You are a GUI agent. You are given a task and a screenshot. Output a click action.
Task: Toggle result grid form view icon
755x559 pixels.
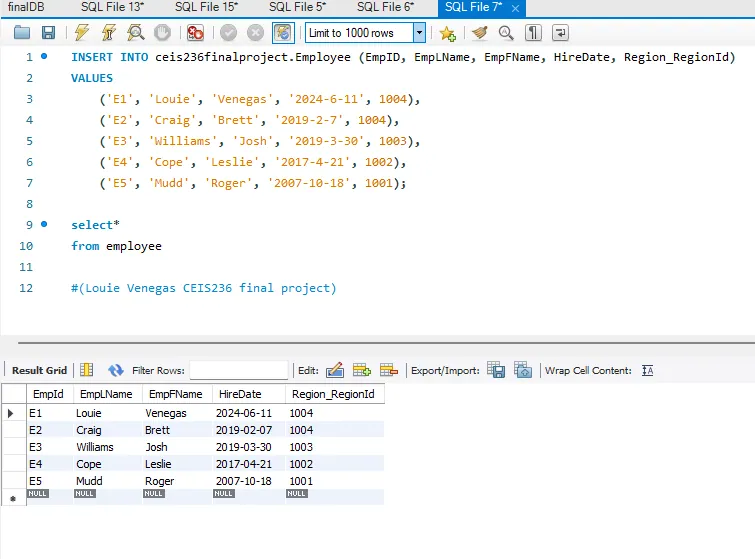point(87,370)
